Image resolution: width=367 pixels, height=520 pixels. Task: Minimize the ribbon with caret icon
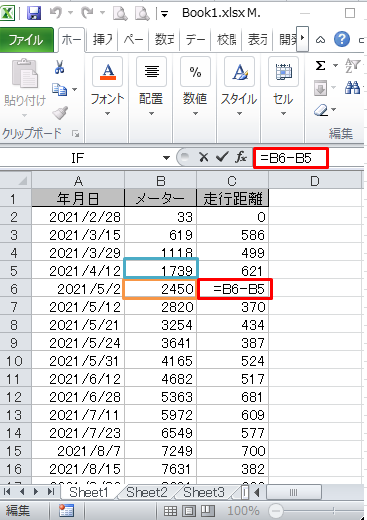click(x=320, y=40)
